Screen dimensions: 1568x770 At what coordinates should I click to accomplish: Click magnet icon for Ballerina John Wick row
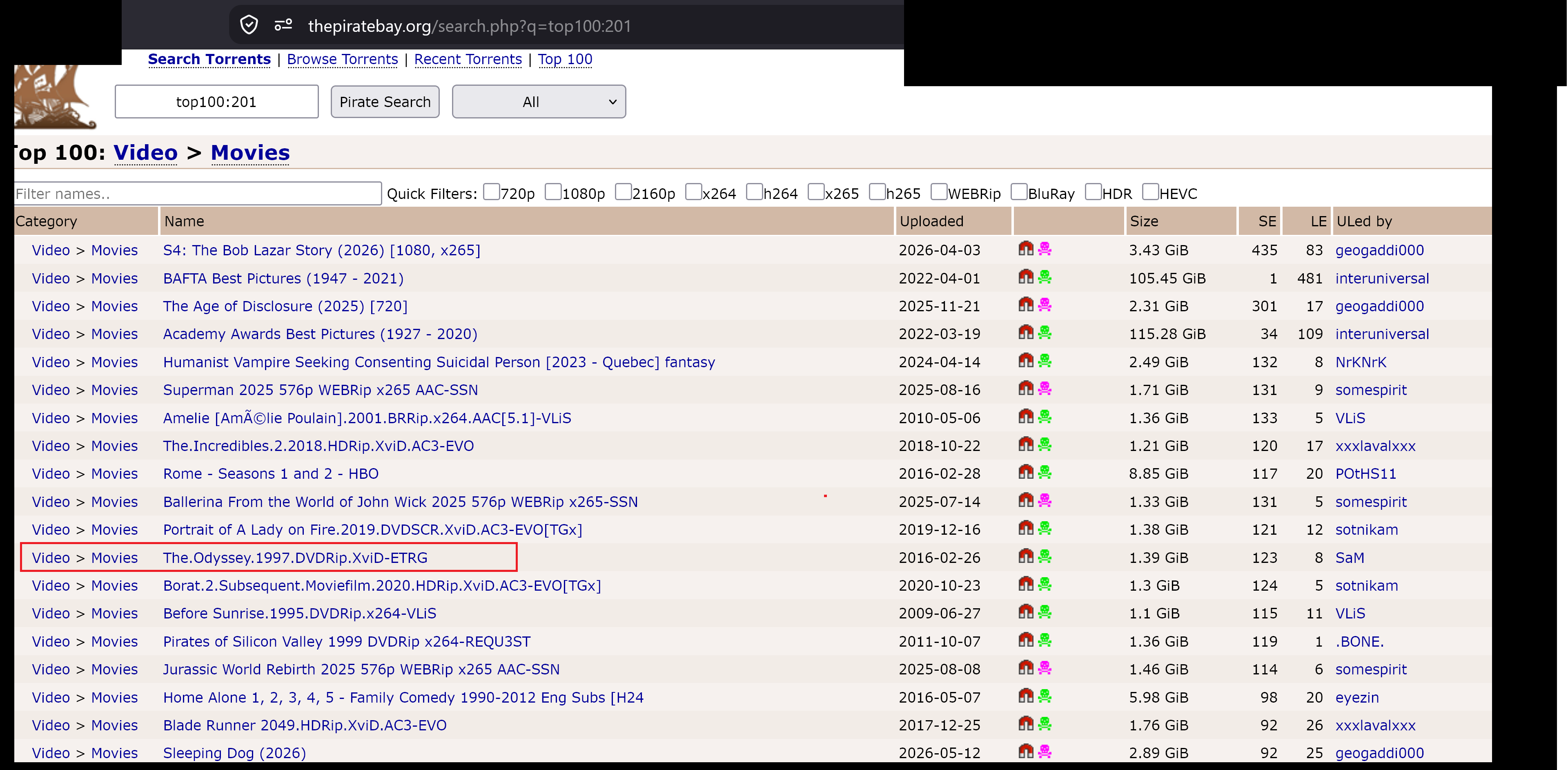pos(1026,500)
